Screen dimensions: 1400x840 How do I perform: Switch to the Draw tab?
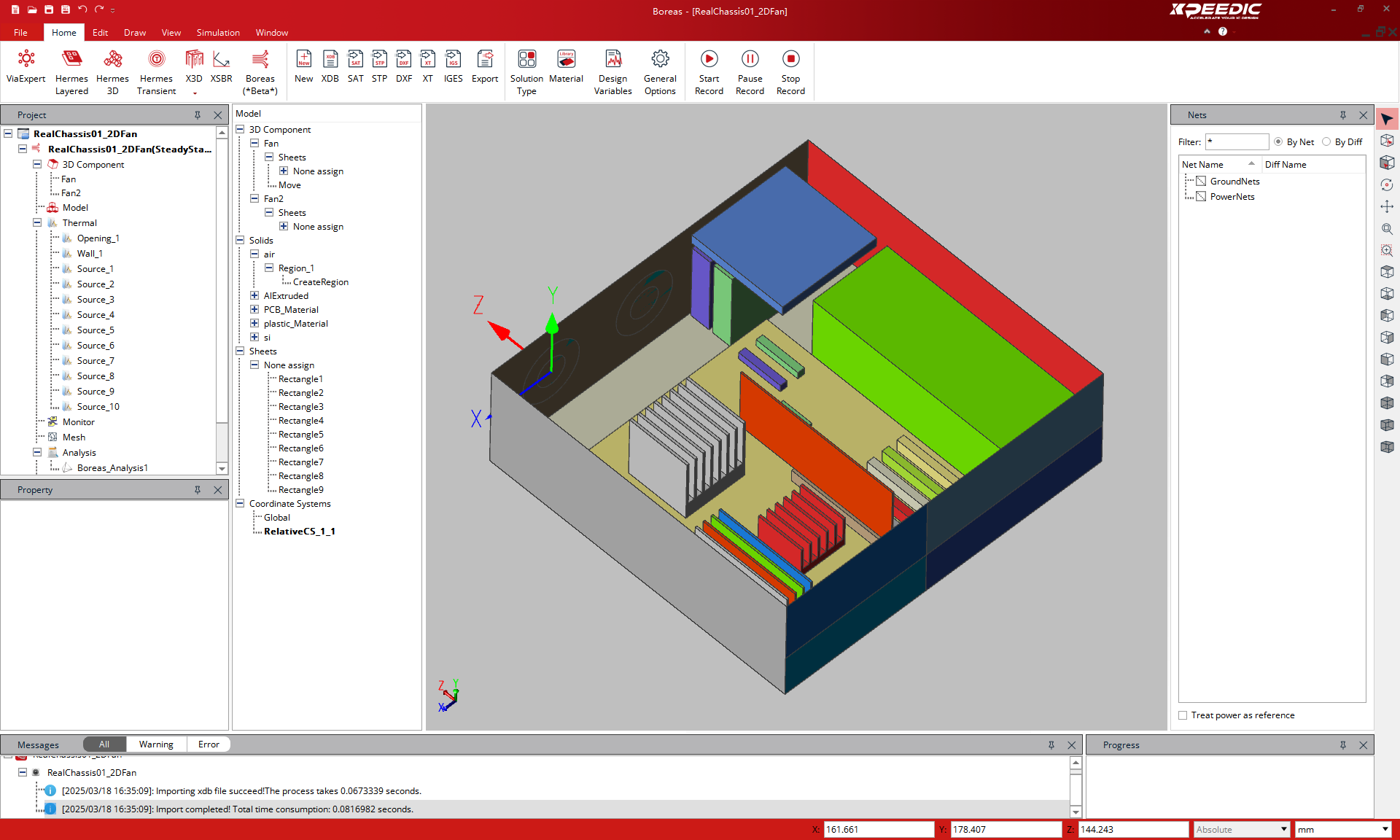coord(135,32)
